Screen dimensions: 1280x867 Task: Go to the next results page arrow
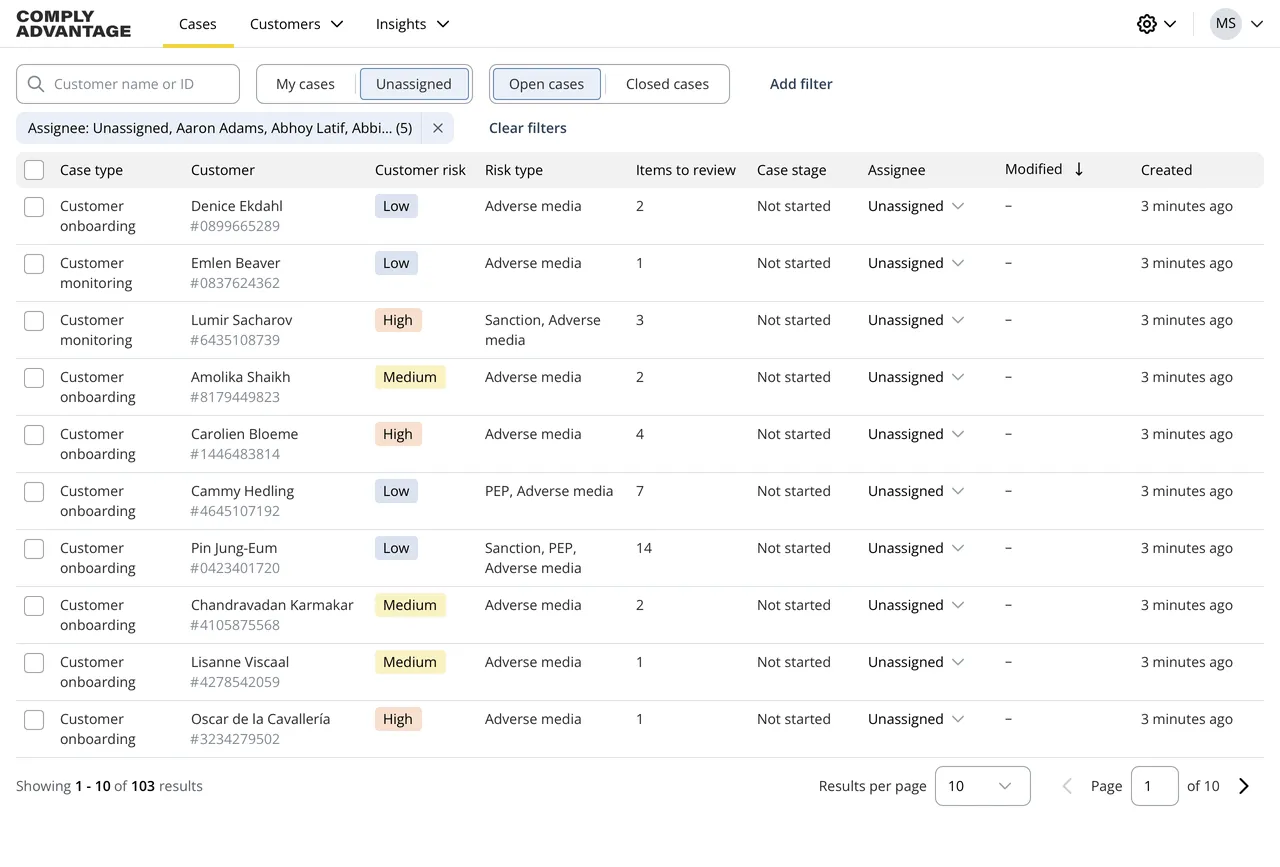point(1244,786)
